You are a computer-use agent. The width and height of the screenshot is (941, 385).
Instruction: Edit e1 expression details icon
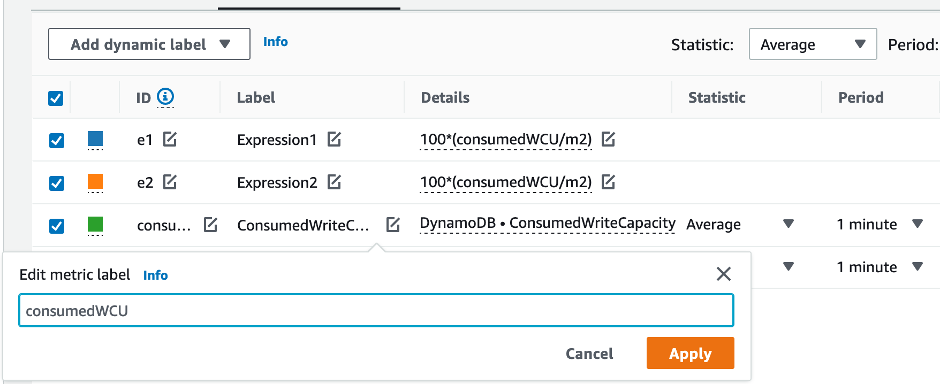click(609, 140)
